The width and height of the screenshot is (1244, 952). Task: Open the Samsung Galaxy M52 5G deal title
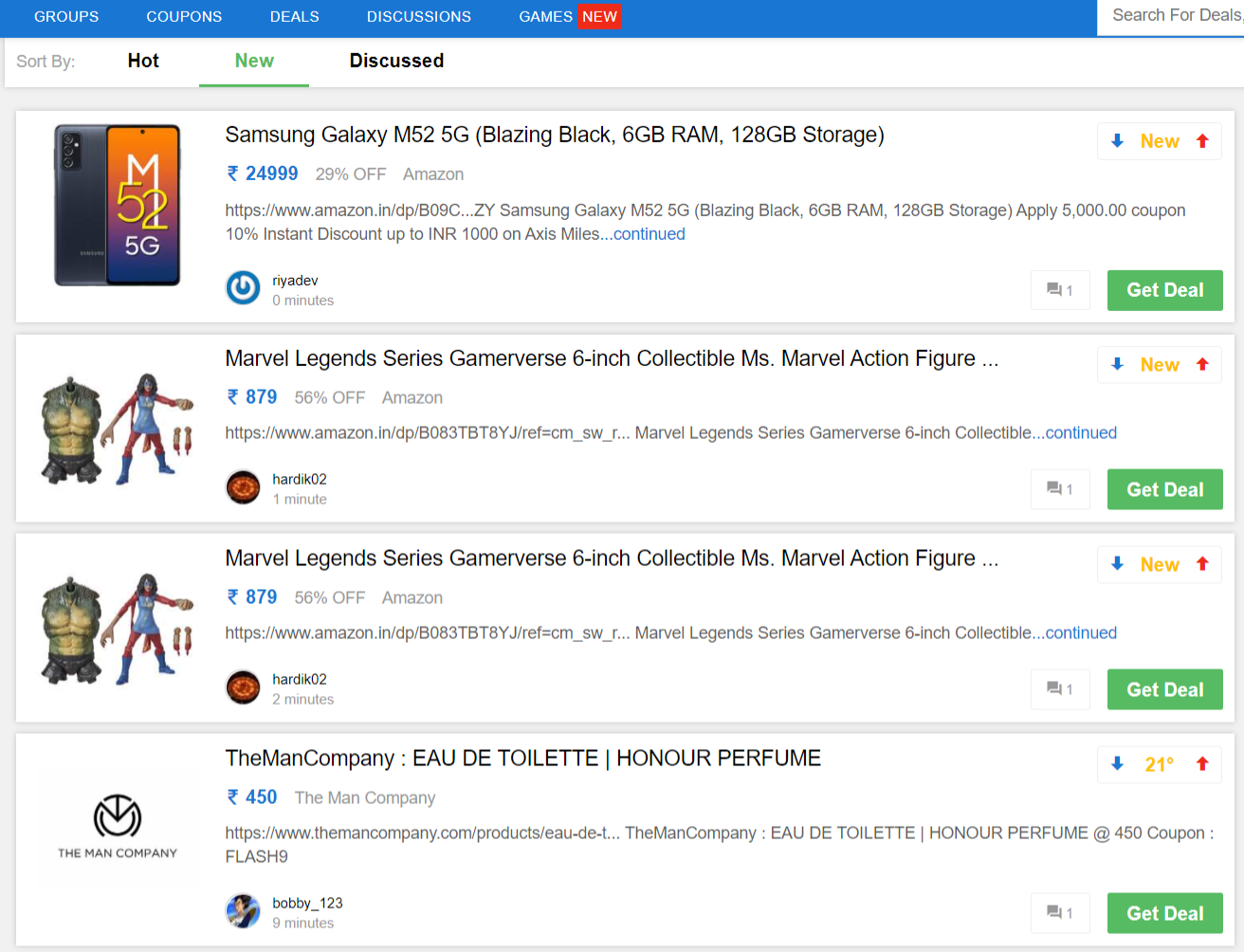pos(555,135)
